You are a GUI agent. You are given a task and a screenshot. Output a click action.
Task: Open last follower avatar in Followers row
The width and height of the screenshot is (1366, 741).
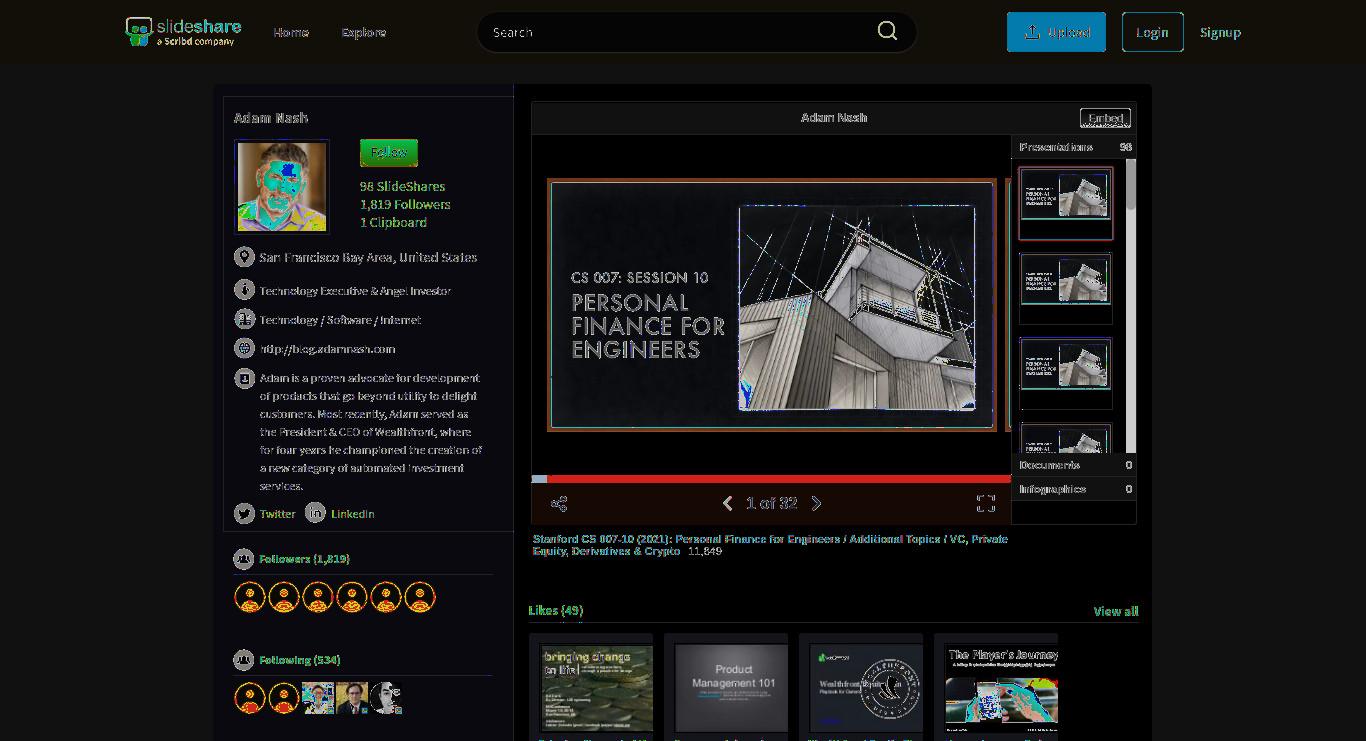click(x=420, y=597)
